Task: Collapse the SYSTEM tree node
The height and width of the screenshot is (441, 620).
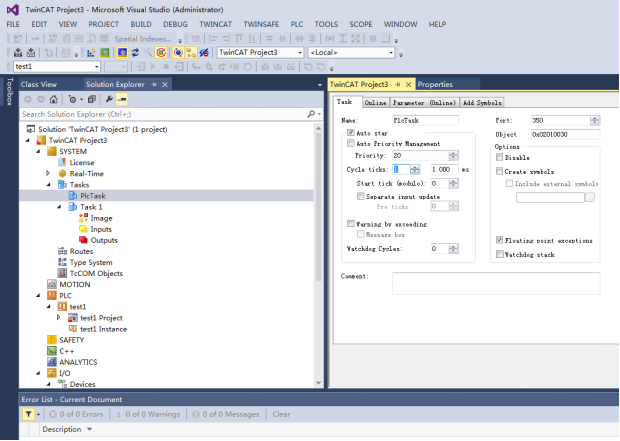Action: pos(38,151)
